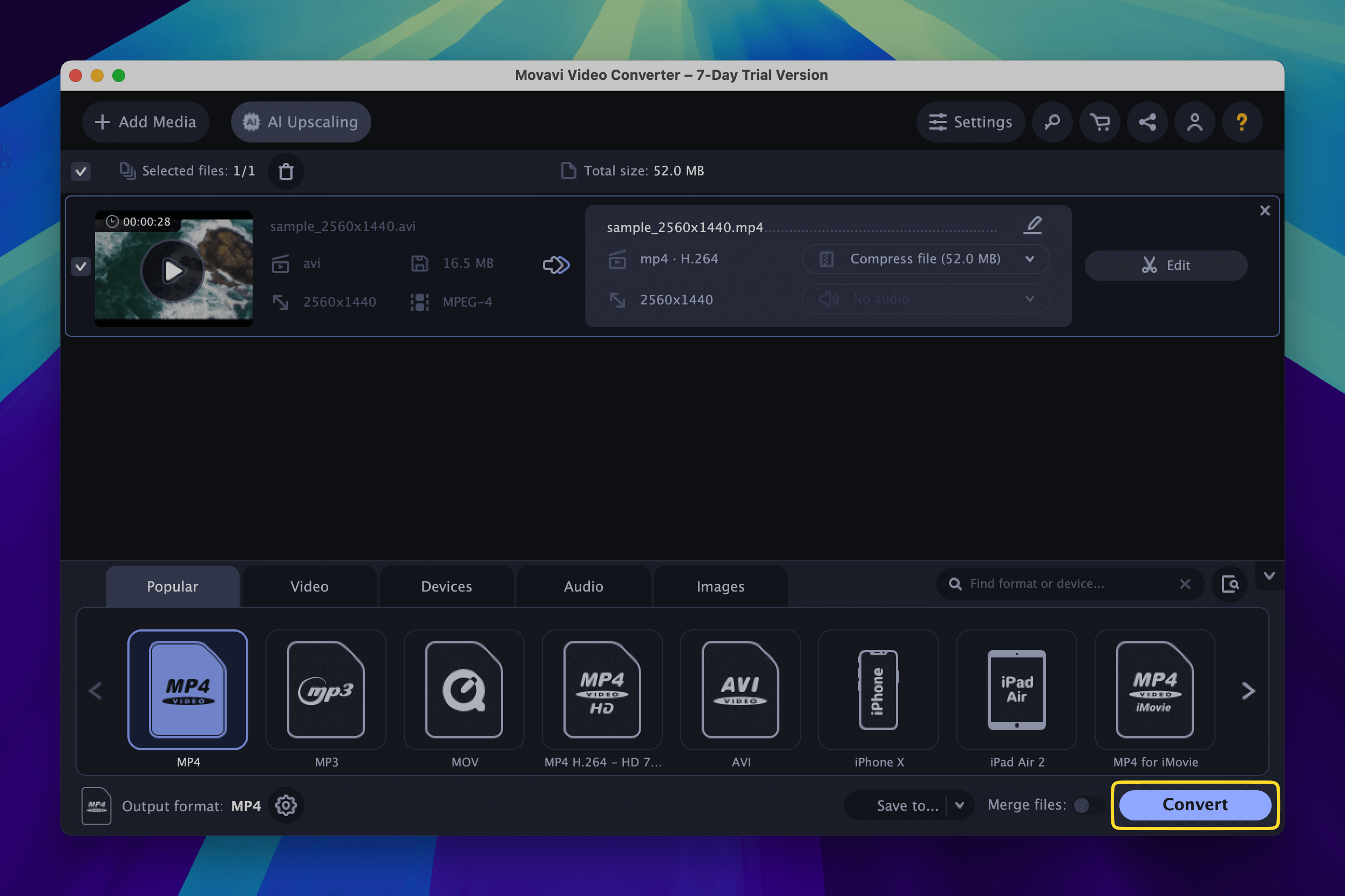
Task: Click the search magnifier icon
Action: coord(1052,120)
